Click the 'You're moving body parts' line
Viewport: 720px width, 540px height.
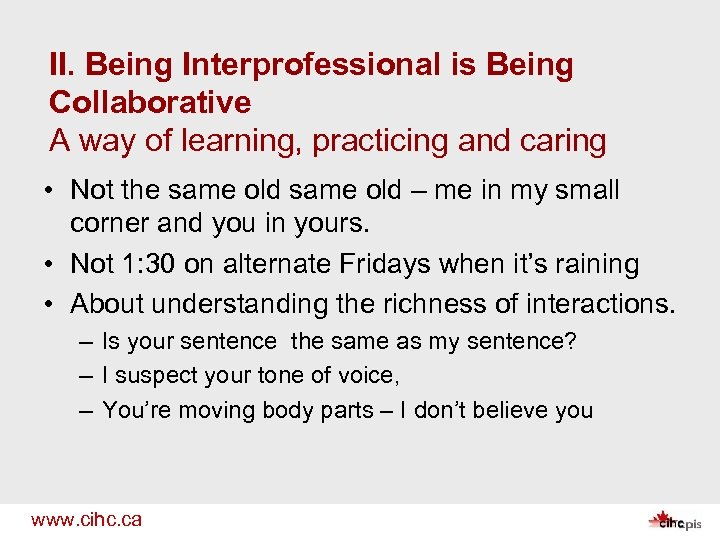pyautogui.click(x=347, y=410)
